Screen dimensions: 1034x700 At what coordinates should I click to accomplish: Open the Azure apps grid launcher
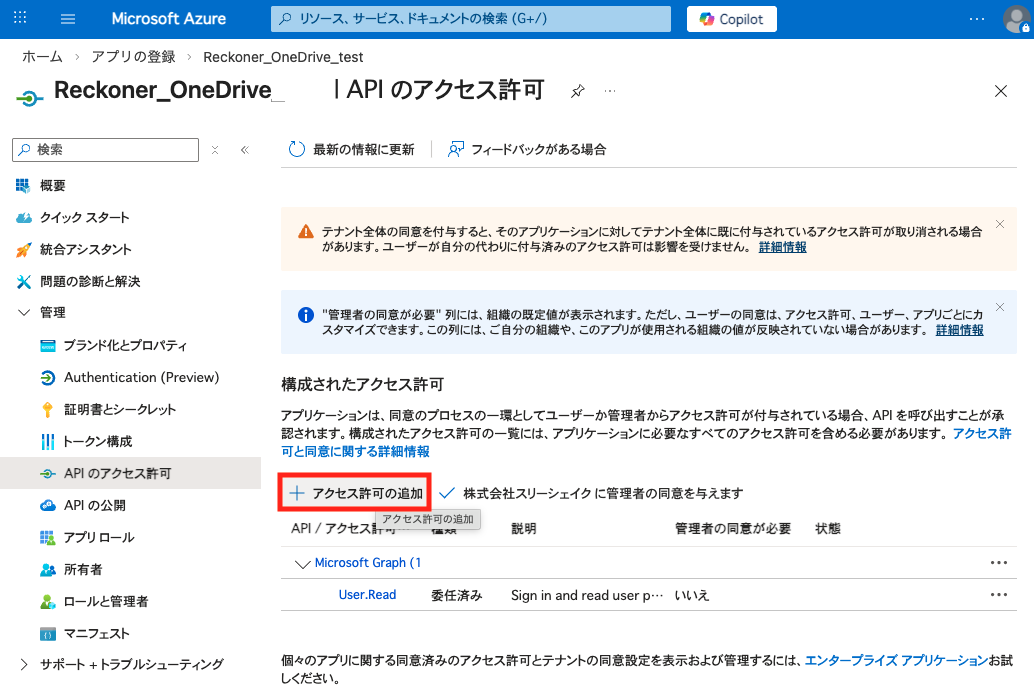(20, 18)
